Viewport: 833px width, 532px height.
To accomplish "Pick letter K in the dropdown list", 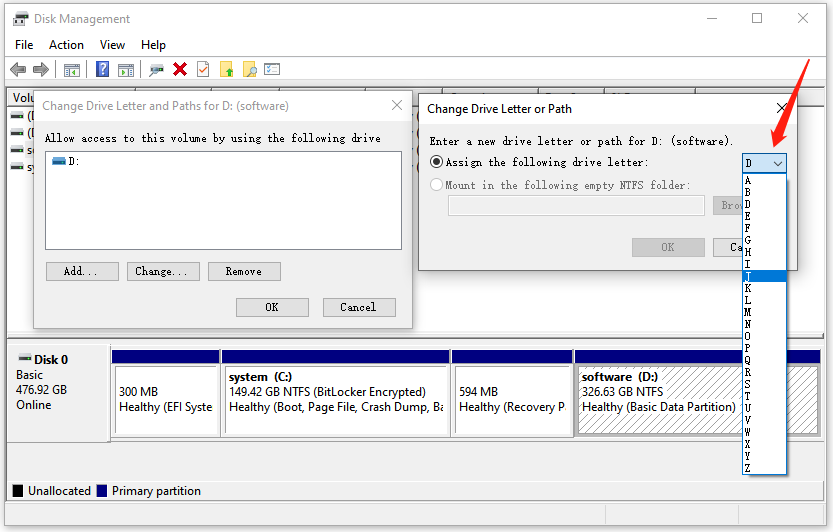I will pos(748,288).
